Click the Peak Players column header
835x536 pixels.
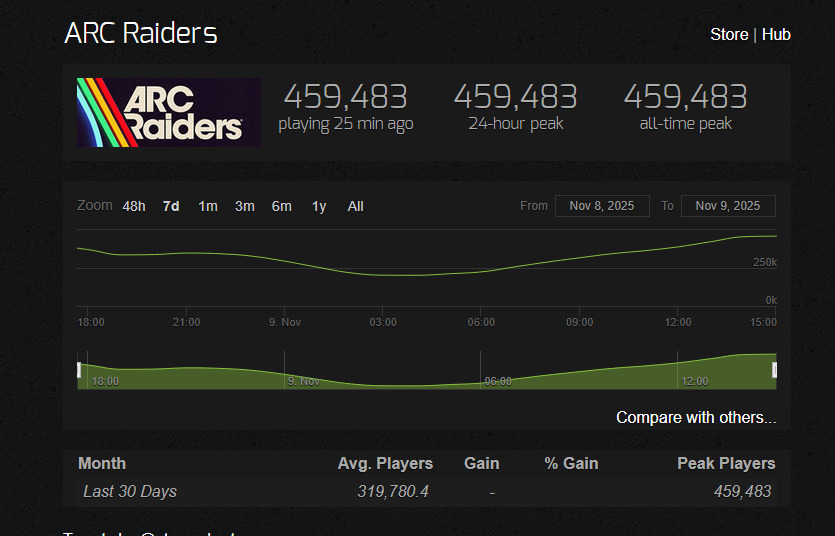[726, 464]
